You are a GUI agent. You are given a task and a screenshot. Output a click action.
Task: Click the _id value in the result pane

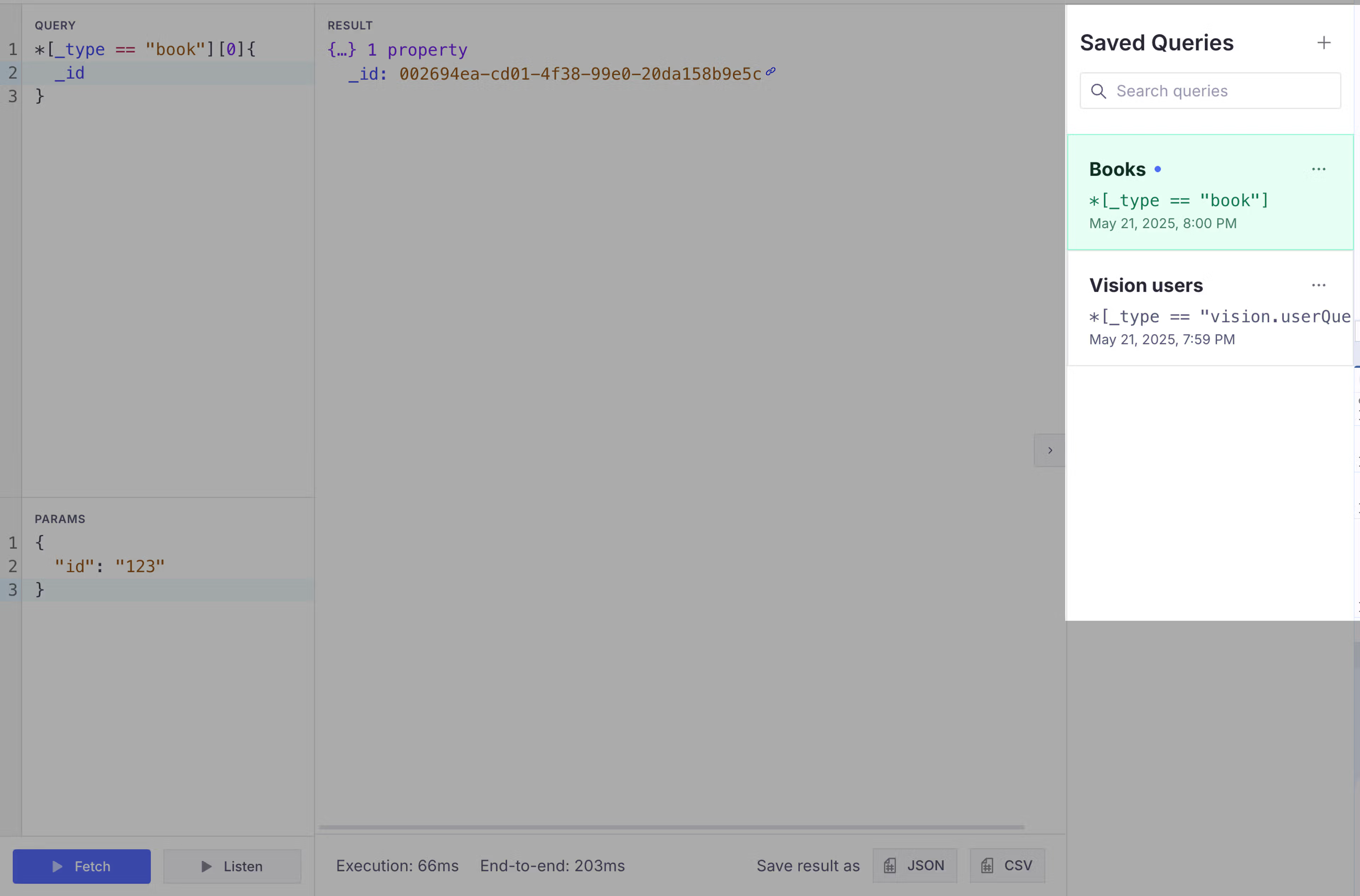[x=580, y=74]
